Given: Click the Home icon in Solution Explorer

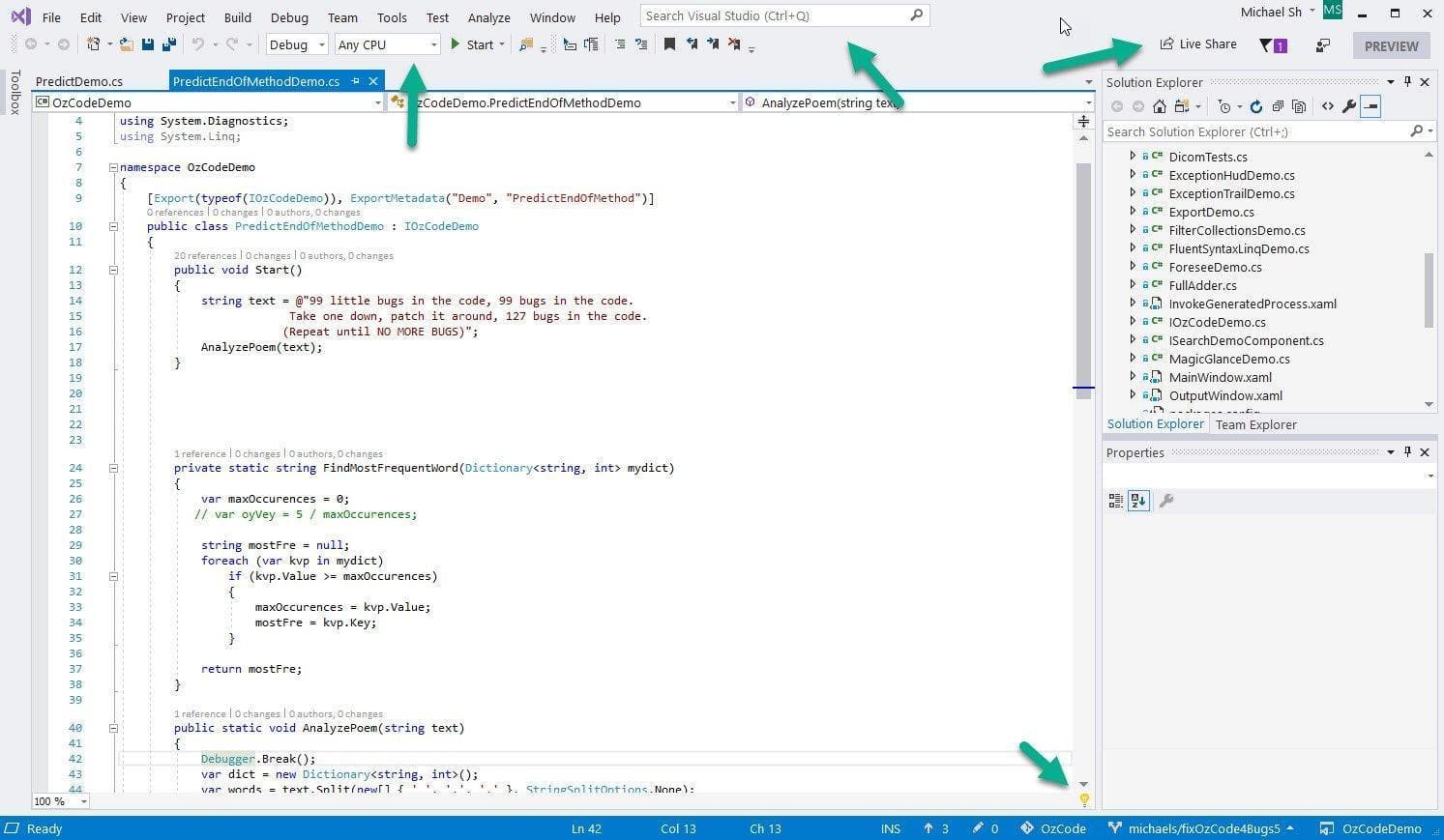Looking at the screenshot, I should tap(1160, 106).
